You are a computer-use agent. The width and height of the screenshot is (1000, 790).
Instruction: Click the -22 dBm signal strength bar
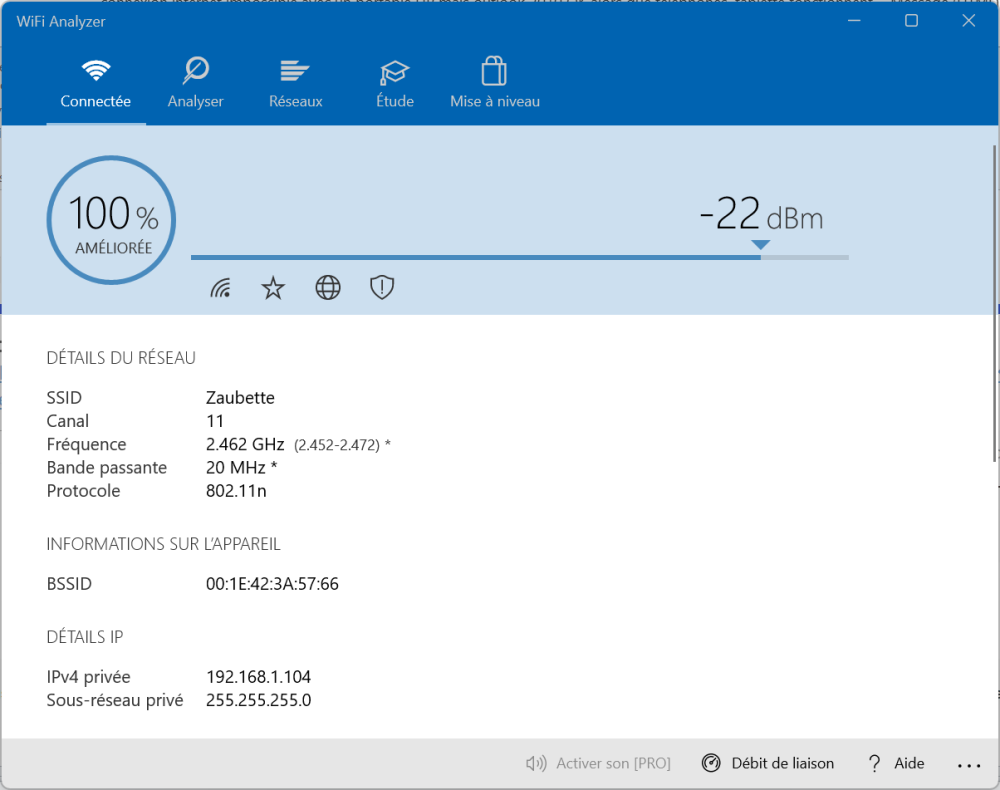click(x=520, y=257)
